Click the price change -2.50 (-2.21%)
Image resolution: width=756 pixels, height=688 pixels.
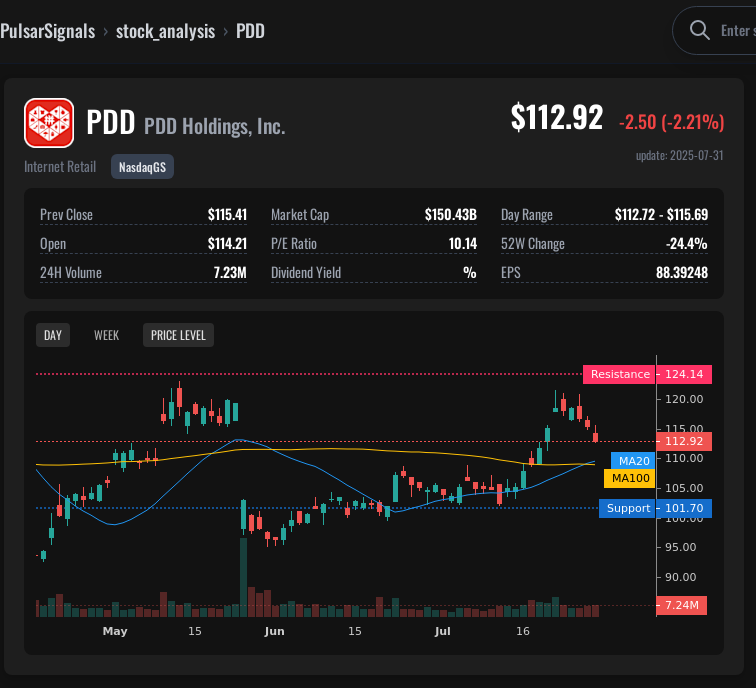671,122
